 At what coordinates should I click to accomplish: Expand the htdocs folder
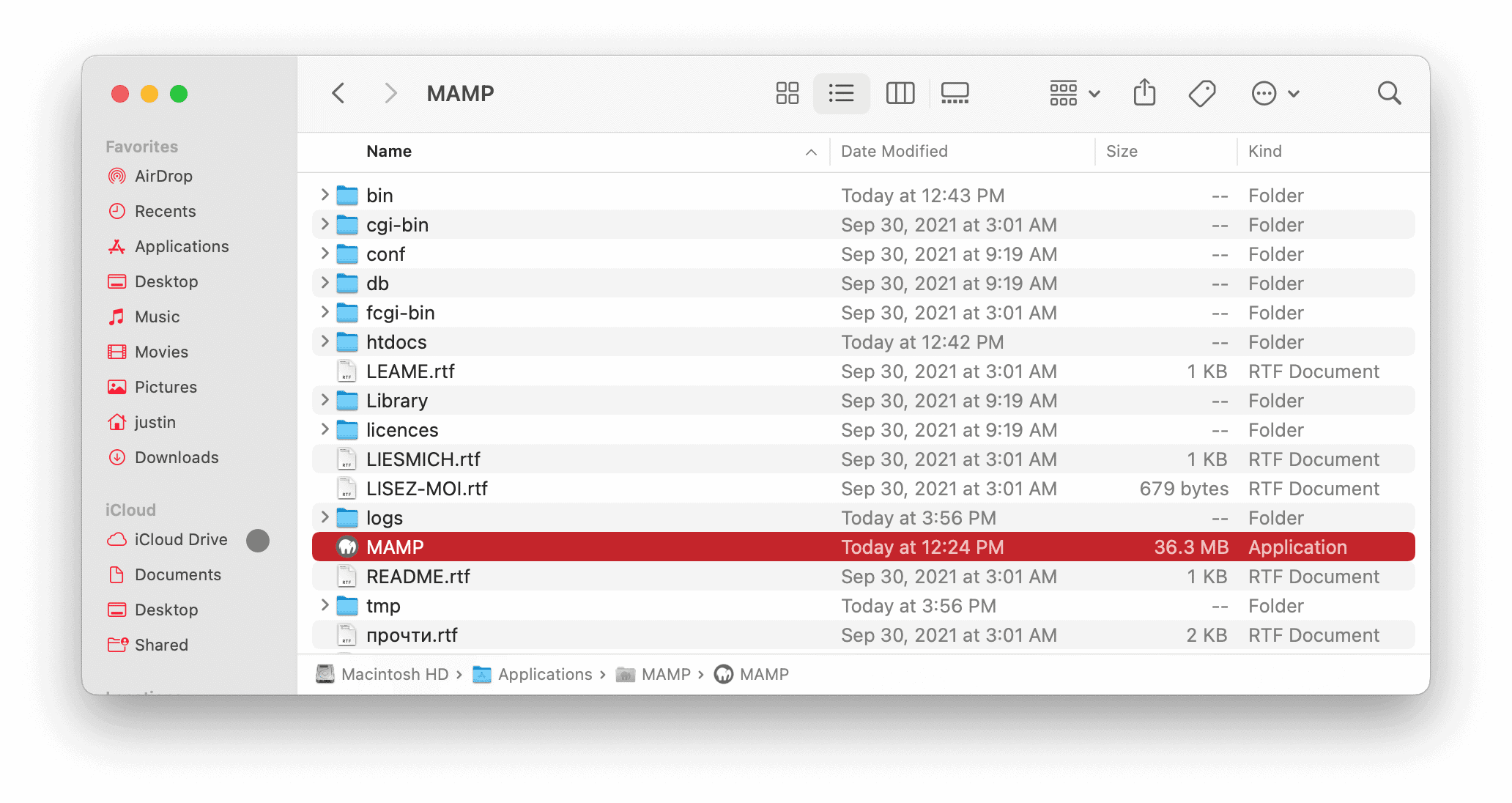point(325,341)
